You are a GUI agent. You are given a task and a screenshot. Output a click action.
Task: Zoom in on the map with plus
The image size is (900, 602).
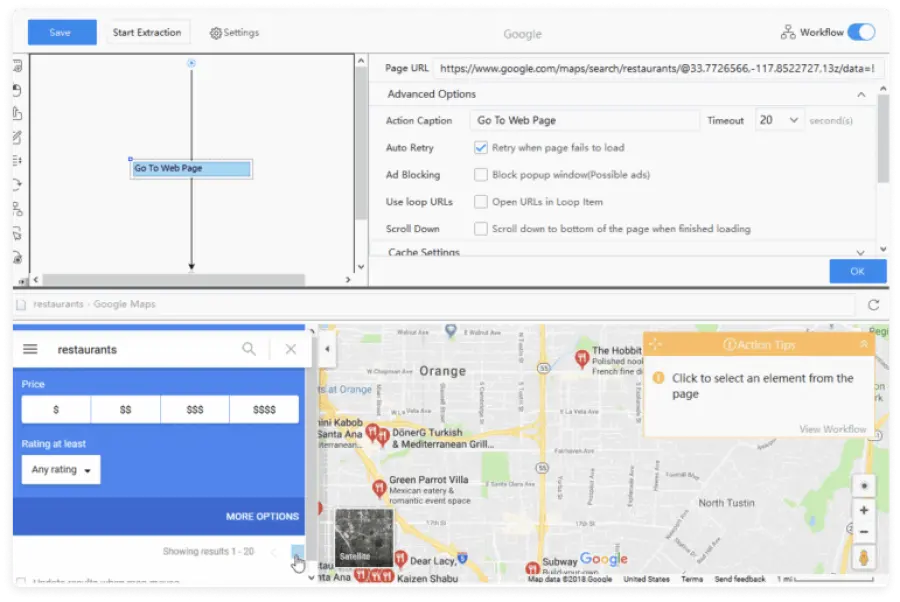864,510
